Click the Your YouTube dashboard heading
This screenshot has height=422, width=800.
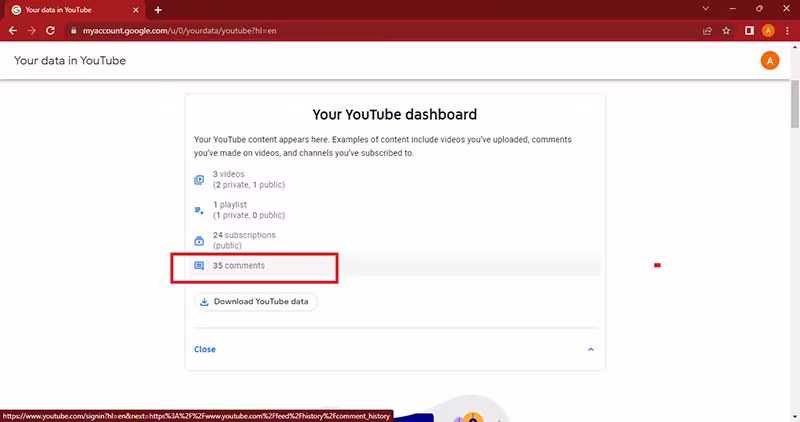click(394, 114)
